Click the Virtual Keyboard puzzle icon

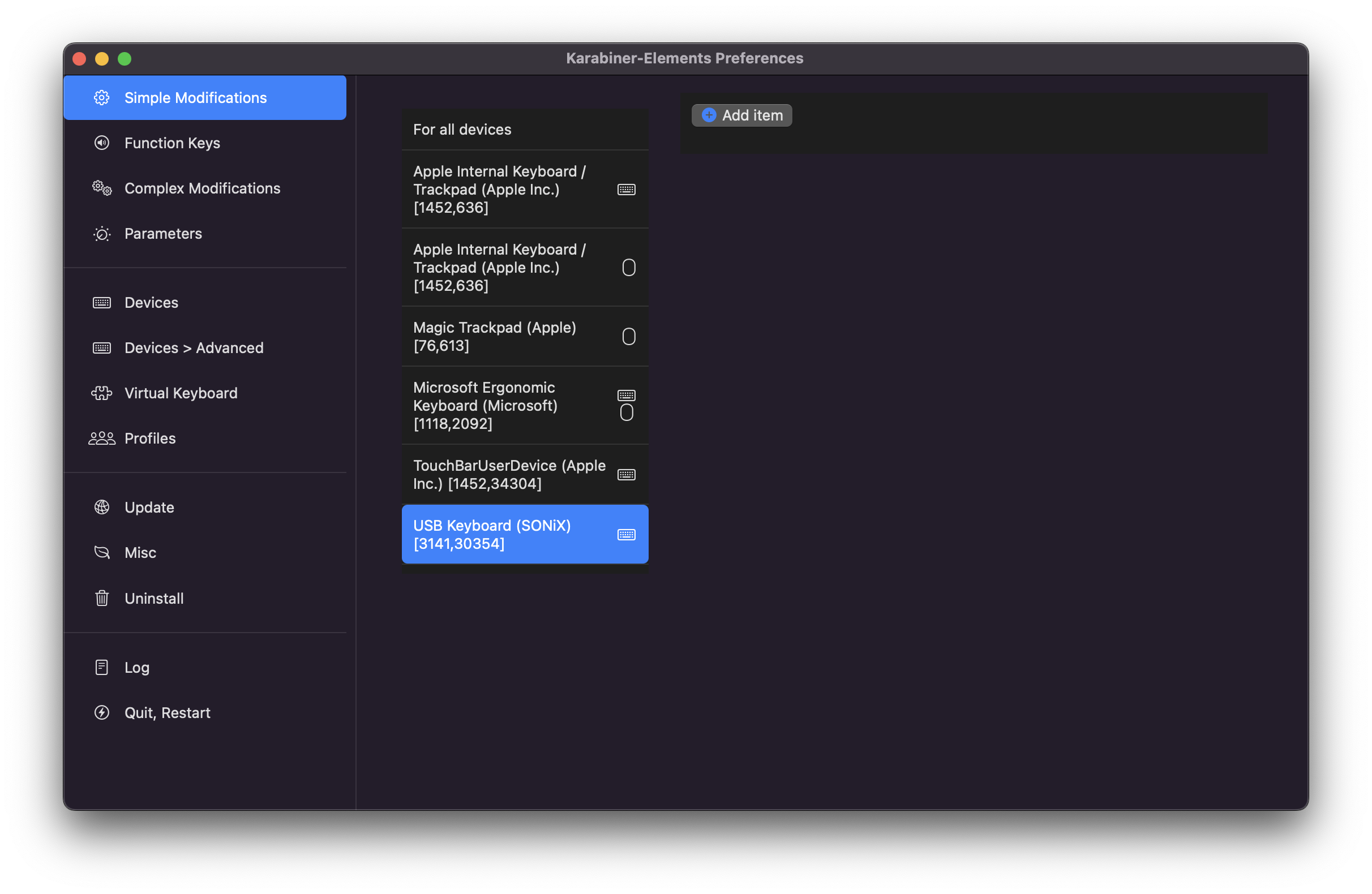101,393
